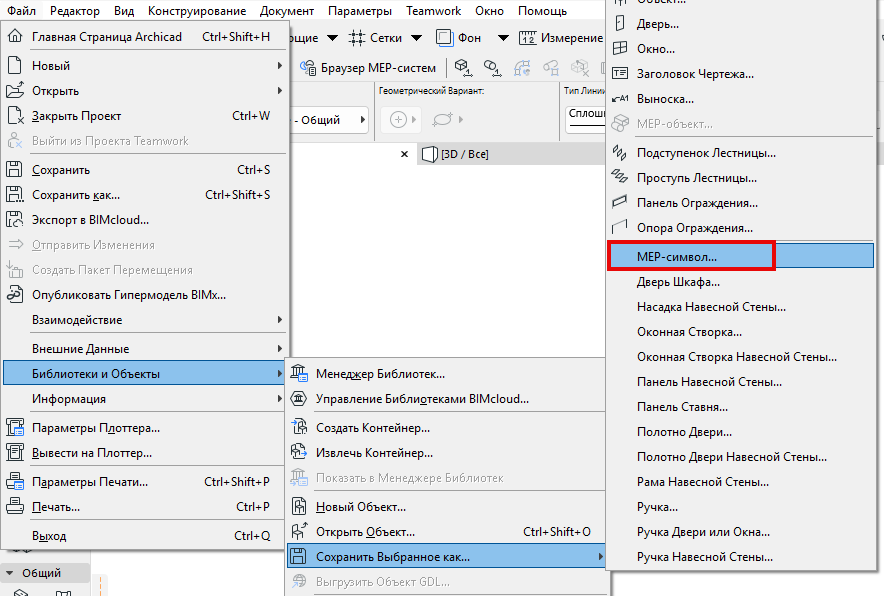
Task: Click the Менеджер Библиотек icon
Action: pyautogui.click(x=299, y=373)
